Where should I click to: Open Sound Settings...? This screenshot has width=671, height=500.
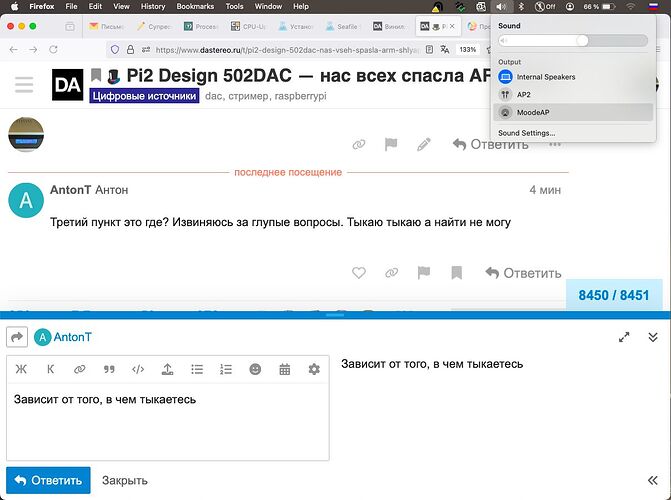[x=526, y=133]
